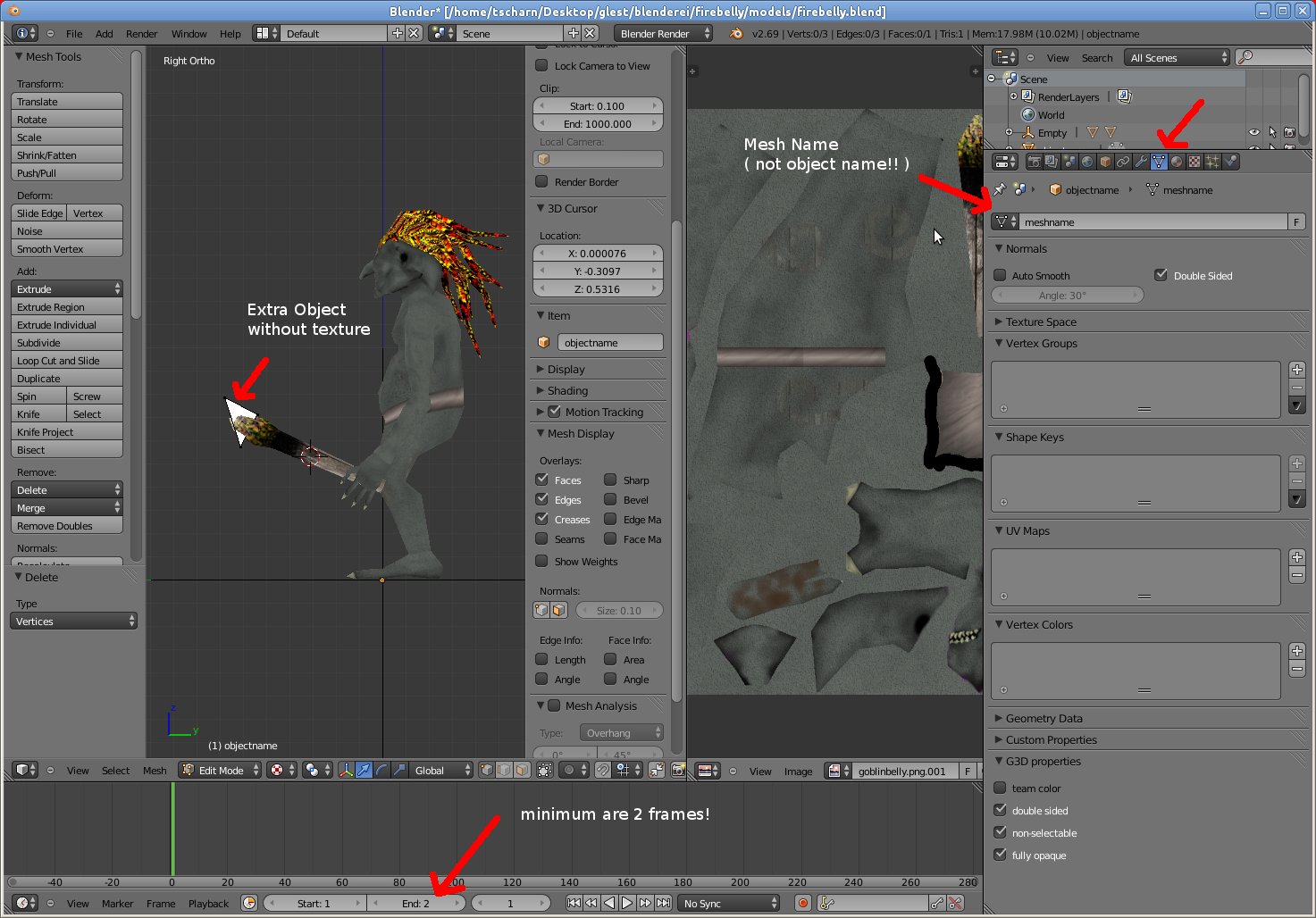Open the Texture properties checker icon
The width and height of the screenshot is (1316, 918).
click(x=1194, y=162)
